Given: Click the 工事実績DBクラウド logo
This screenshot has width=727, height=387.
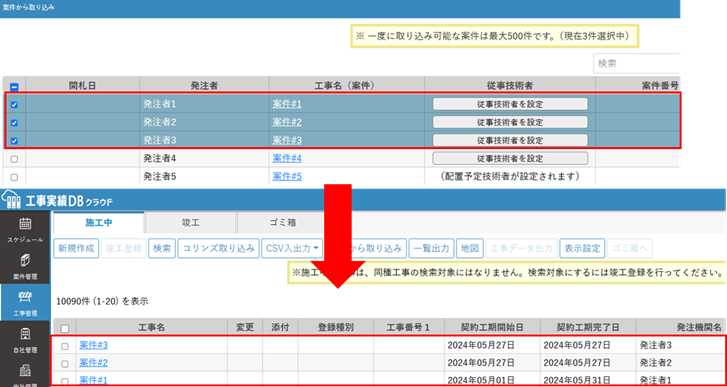Looking at the screenshot, I should [x=57, y=201].
